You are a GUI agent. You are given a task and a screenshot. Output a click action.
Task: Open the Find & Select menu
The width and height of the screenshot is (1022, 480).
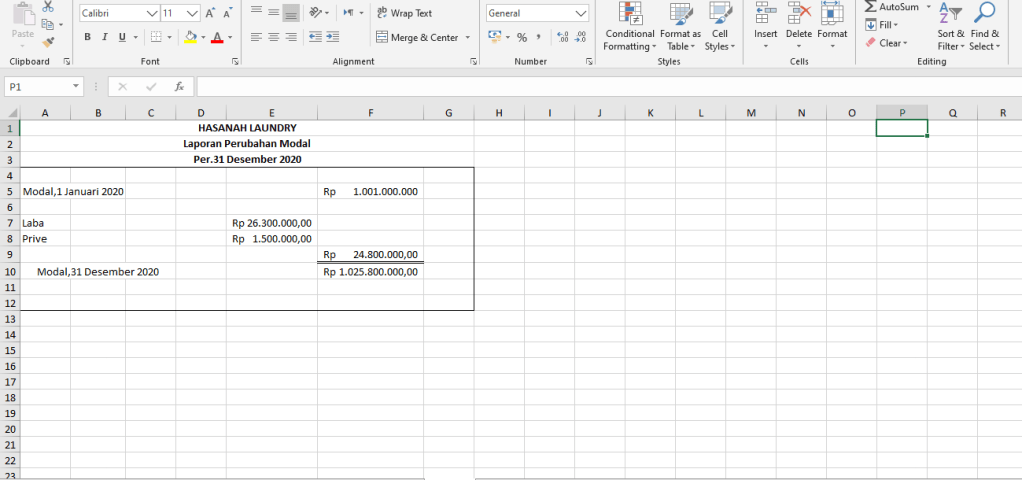(984, 27)
